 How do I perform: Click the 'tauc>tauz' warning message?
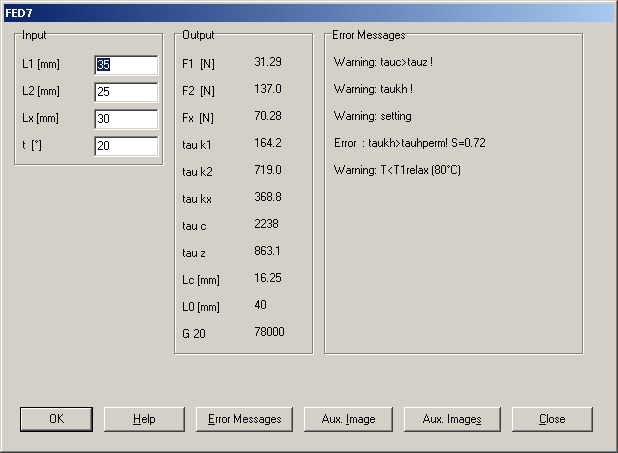point(384,62)
